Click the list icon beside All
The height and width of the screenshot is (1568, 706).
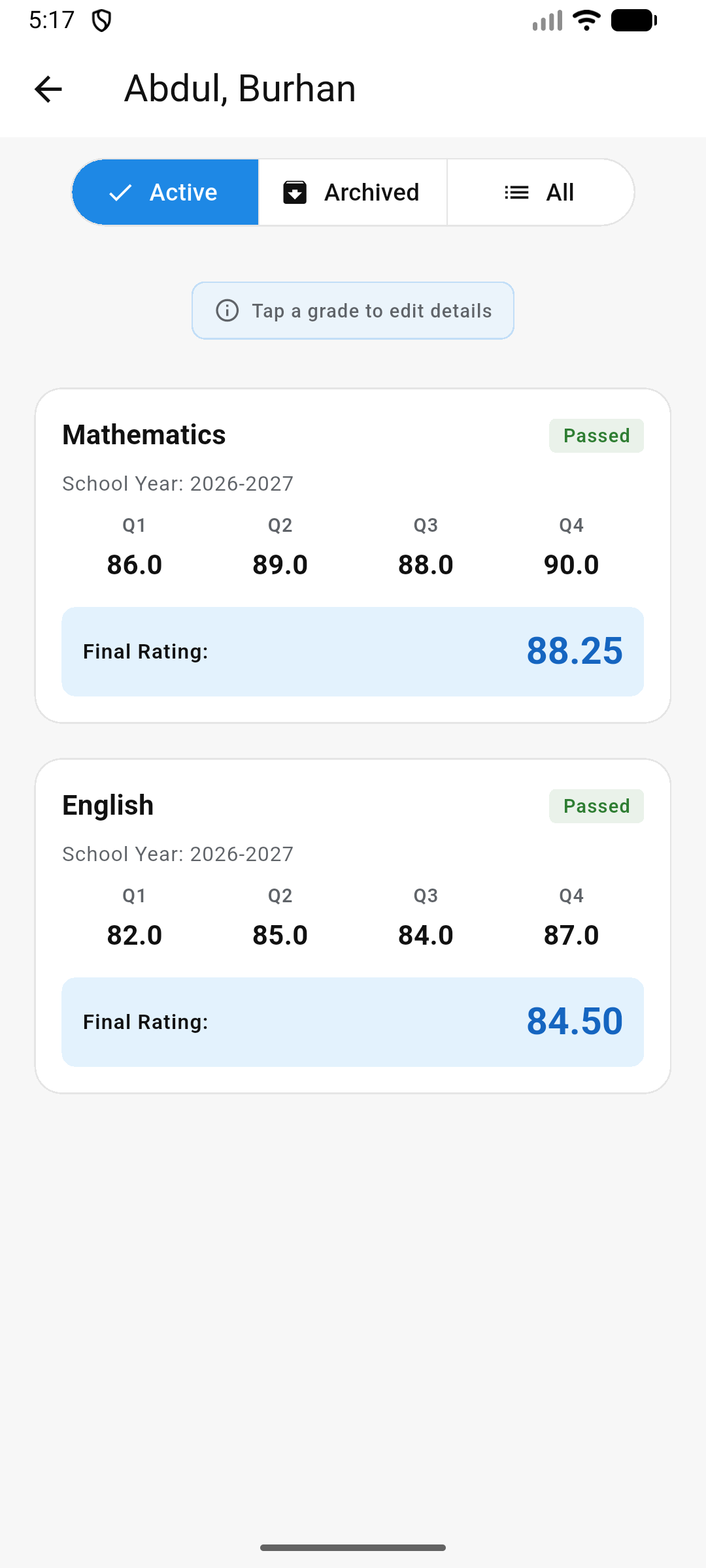[x=516, y=193]
